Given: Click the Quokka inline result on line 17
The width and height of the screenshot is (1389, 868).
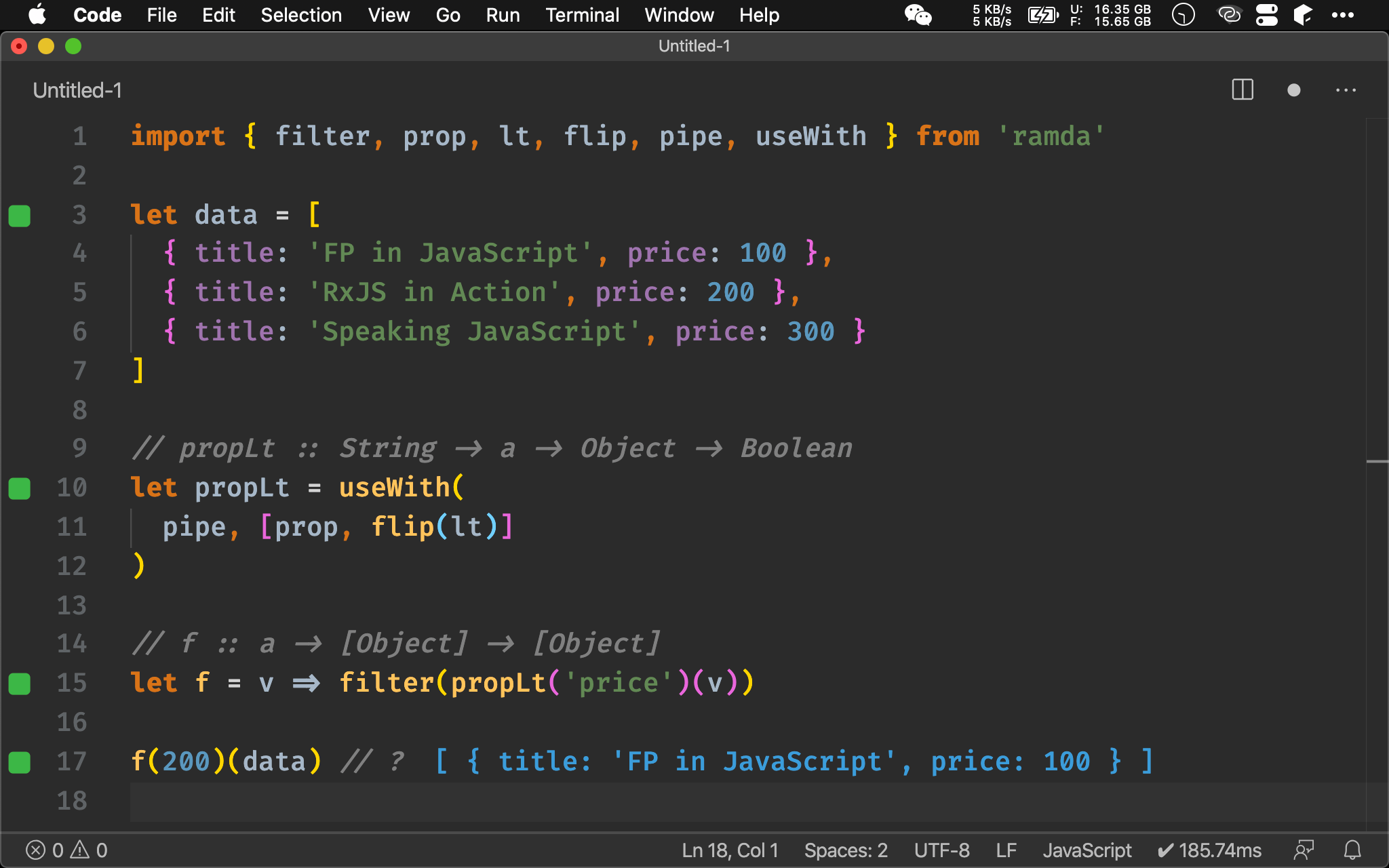Looking at the screenshot, I should tap(794, 762).
